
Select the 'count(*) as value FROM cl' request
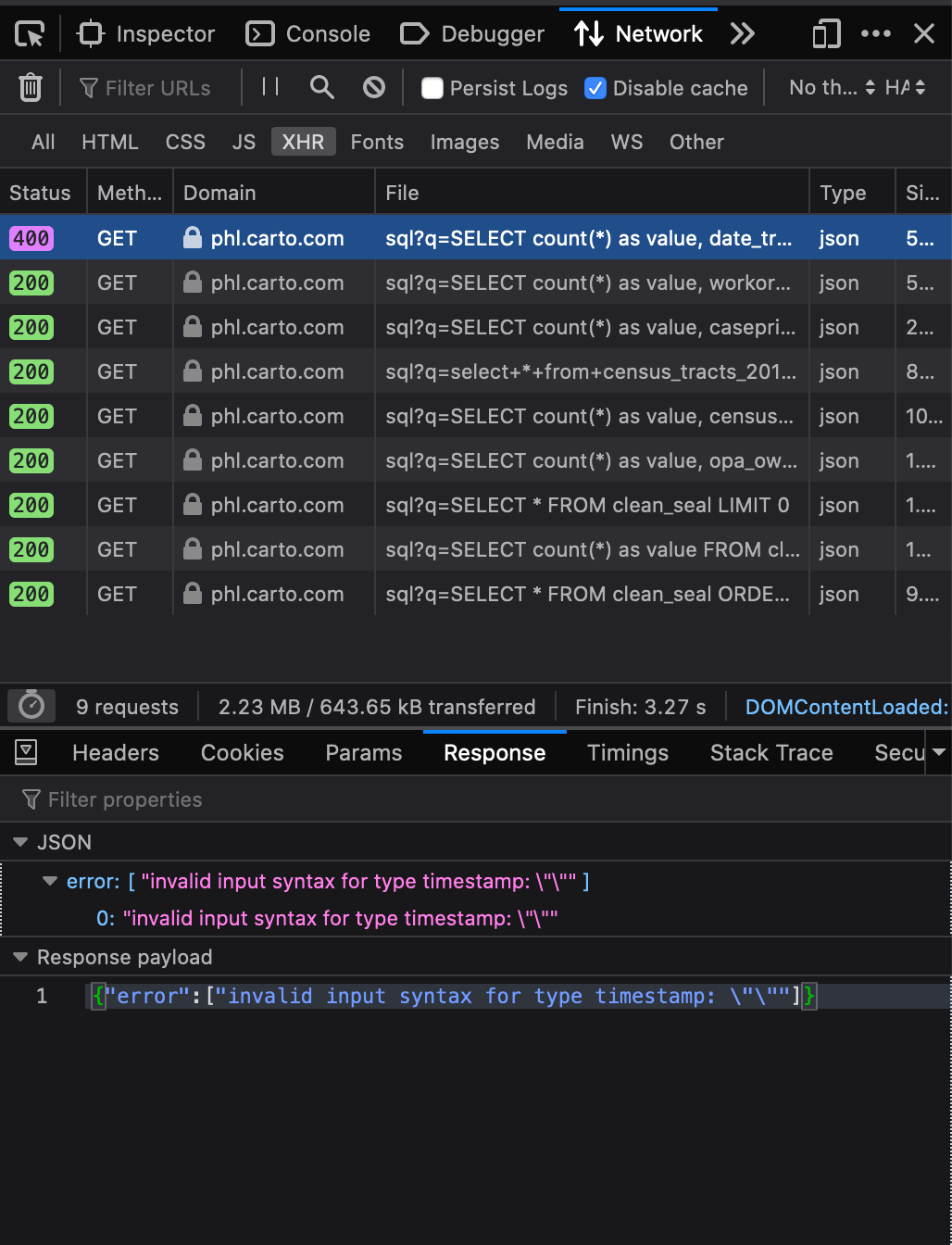click(476, 549)
